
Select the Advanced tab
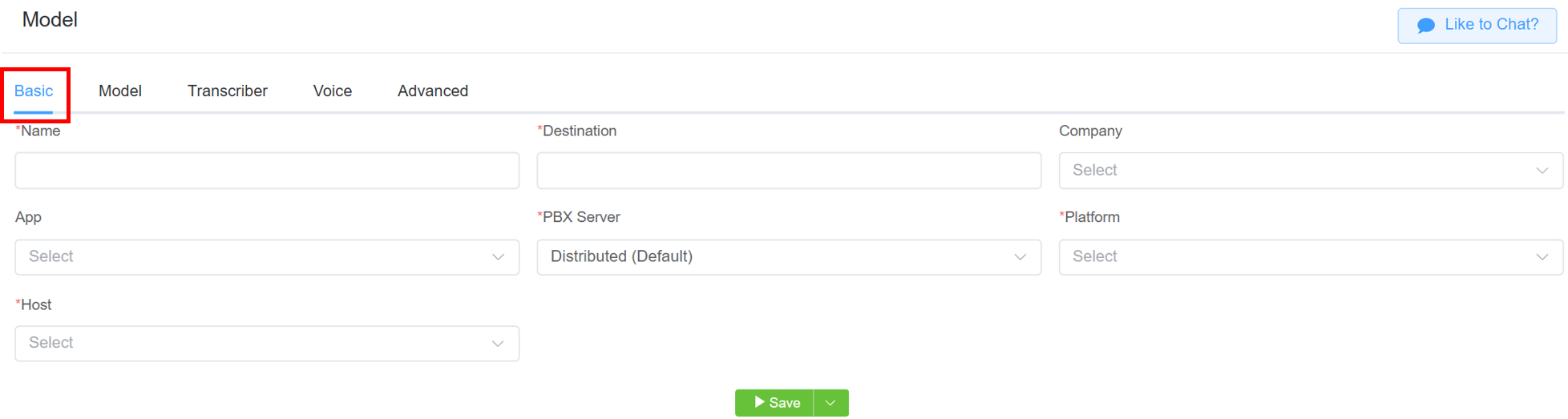pos(433,91)
